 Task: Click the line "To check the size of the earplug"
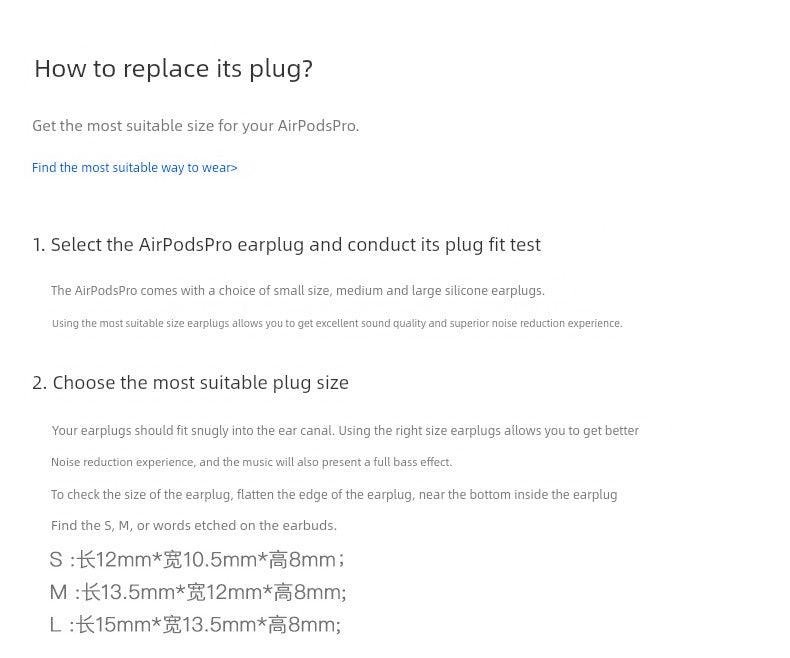coord(334,495)
